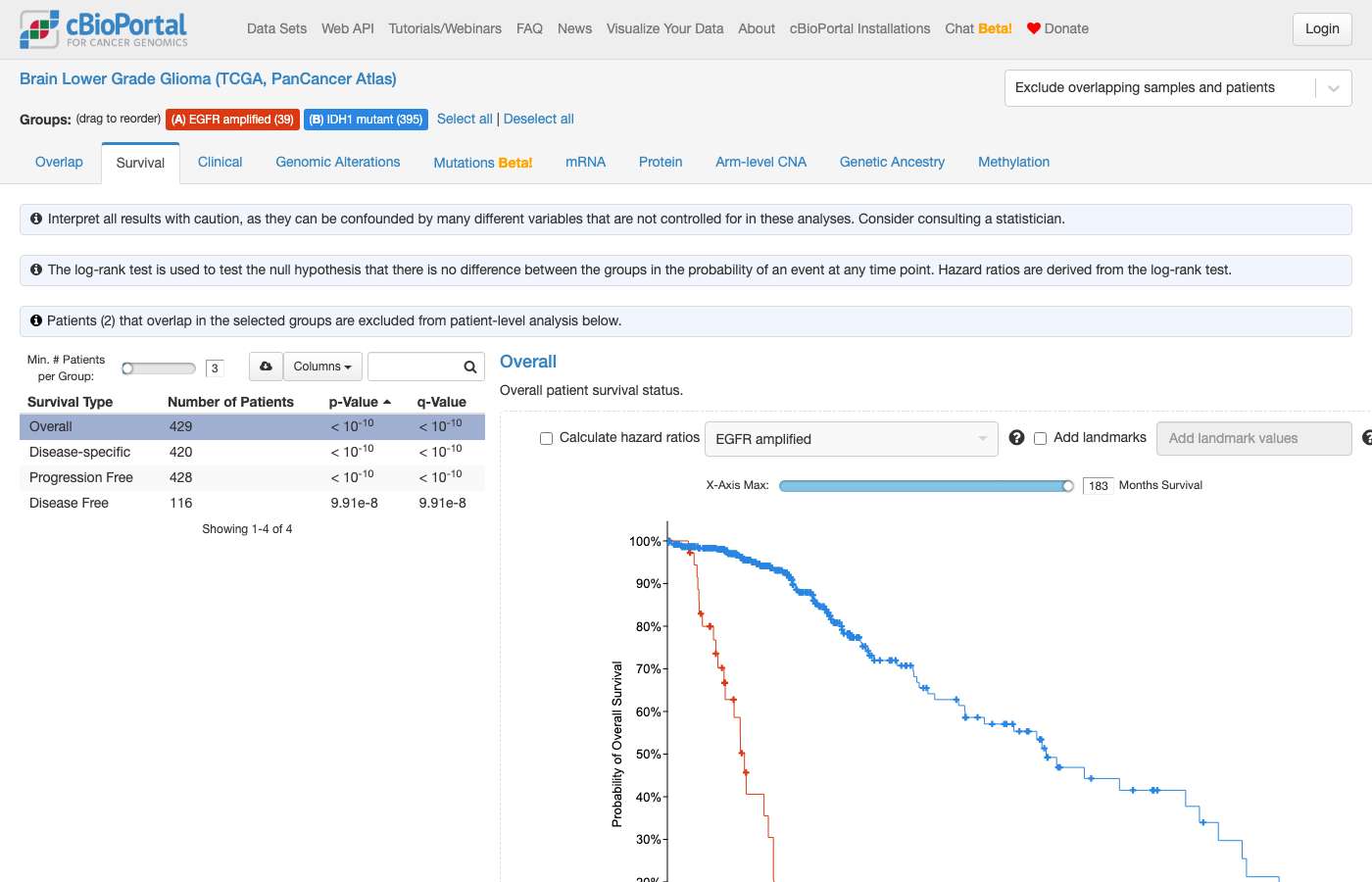Image resolution: width=1372 pixels, height=882 pixels.
Task: Click the info icon in caution notice
Action: tap(36, 219)
